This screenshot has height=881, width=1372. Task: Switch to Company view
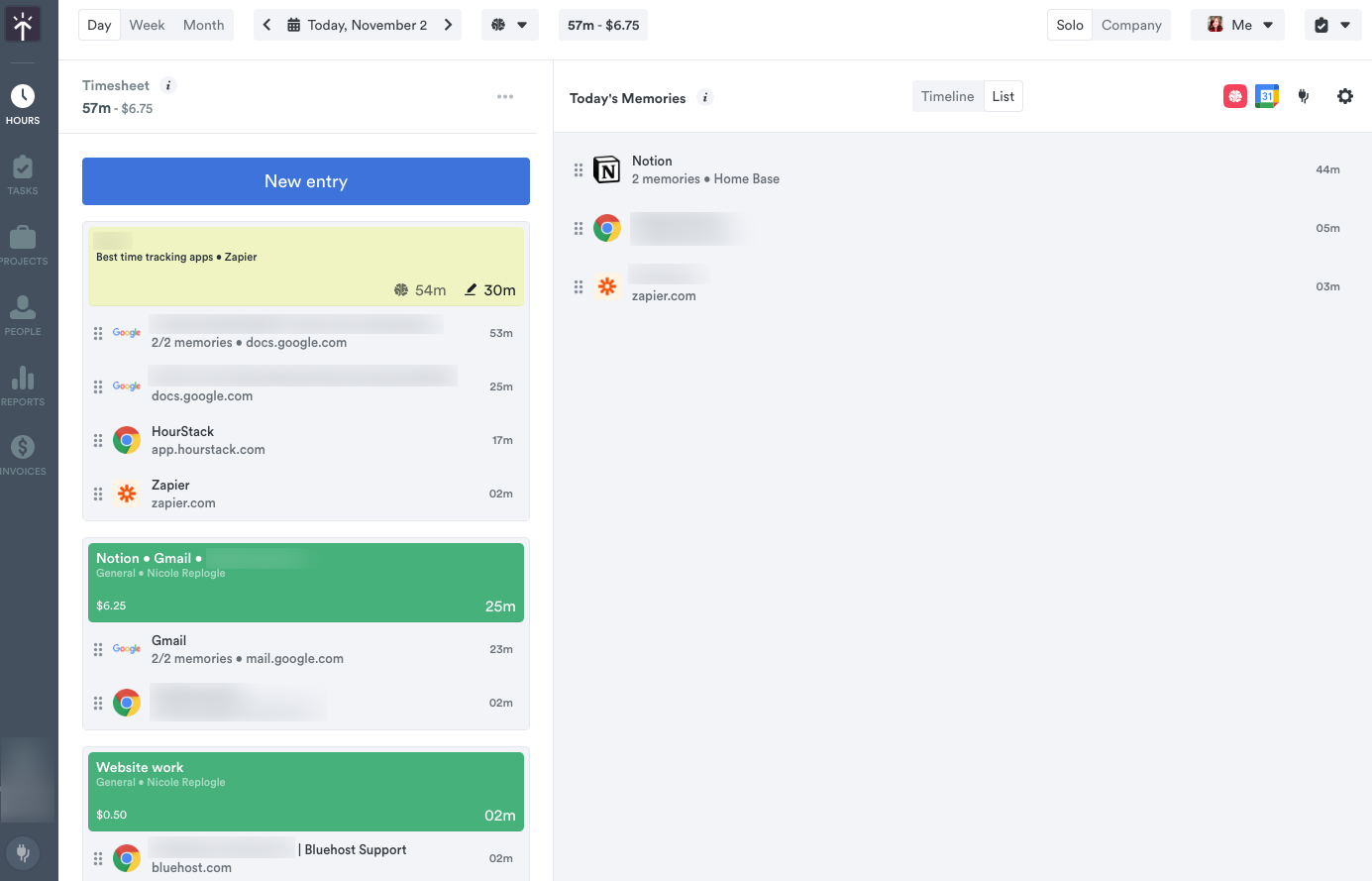1131,25
